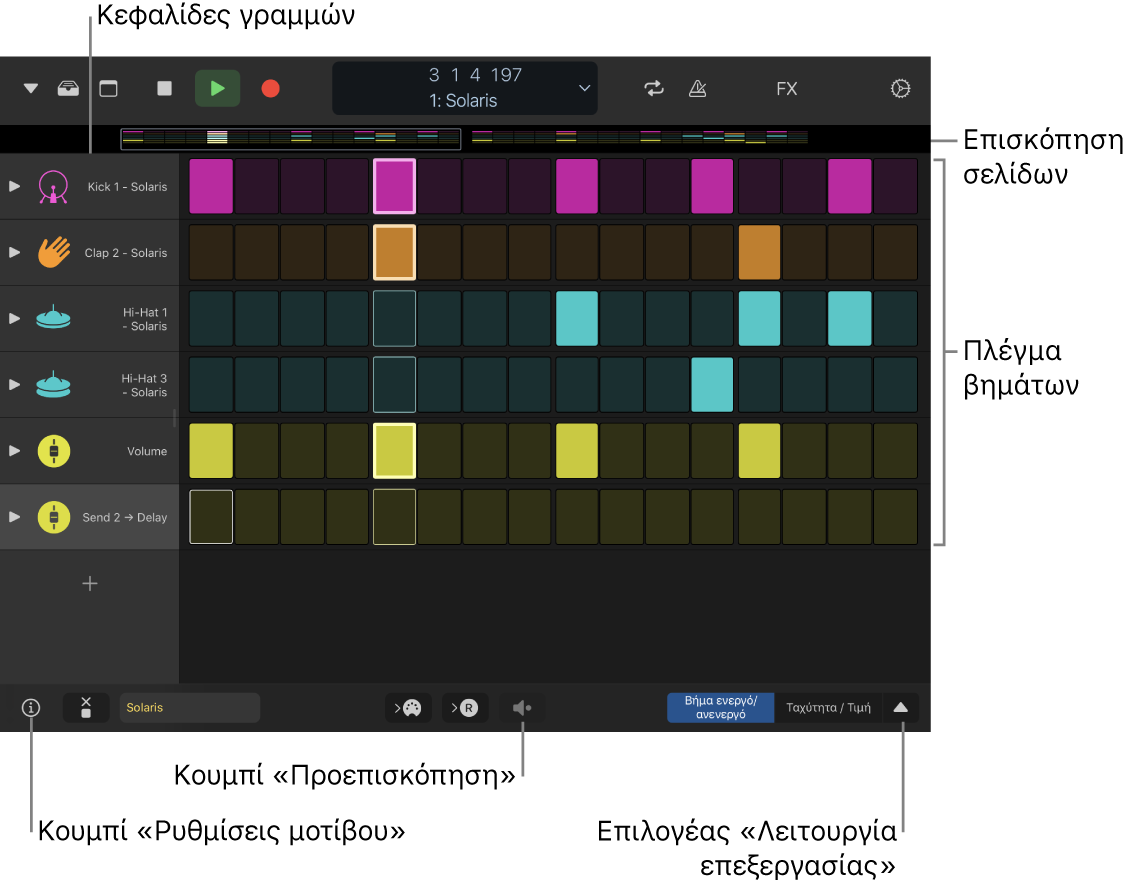Open the navigation dropdown triangle in control bar

point(30,89)
